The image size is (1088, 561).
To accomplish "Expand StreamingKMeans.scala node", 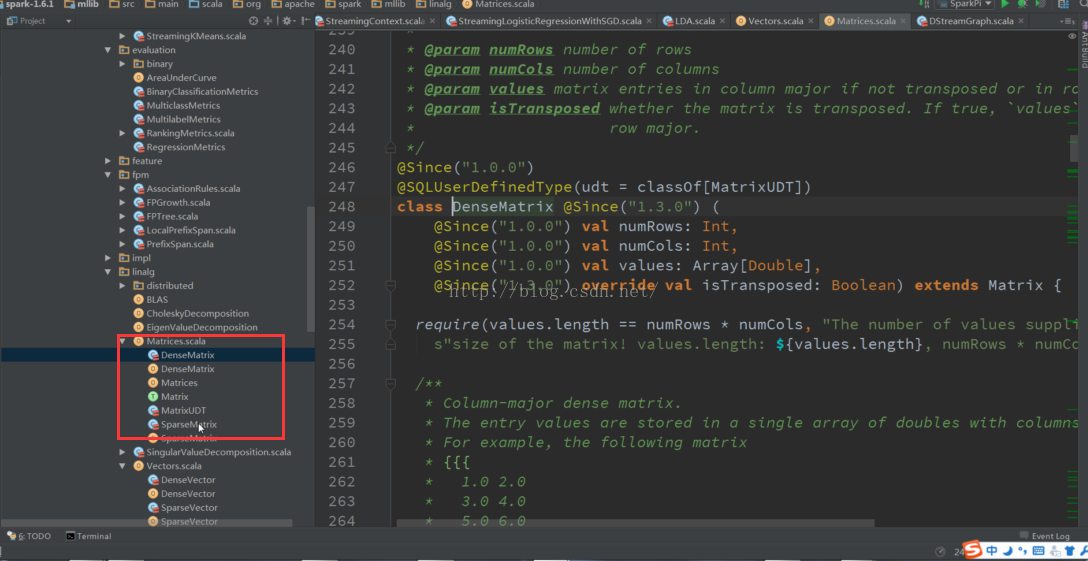I will point(123,35).
